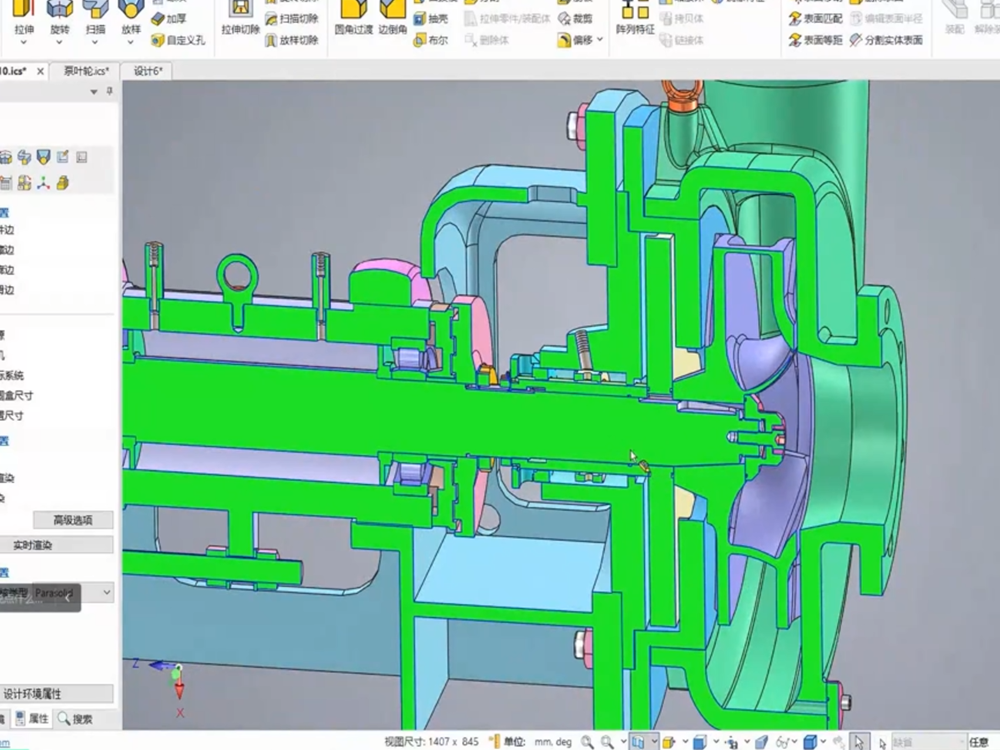
Task: Open the 搜索 search panel tab
Action: [x=76, y=718]
